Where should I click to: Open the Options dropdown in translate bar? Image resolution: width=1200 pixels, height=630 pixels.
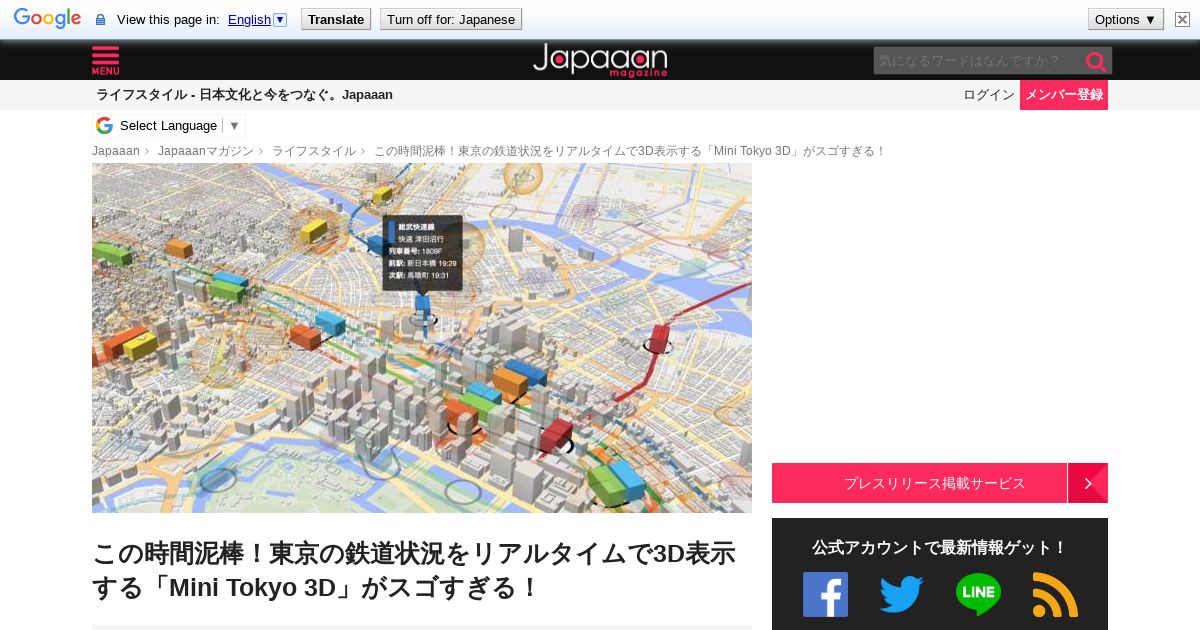tap(1126, 19)
